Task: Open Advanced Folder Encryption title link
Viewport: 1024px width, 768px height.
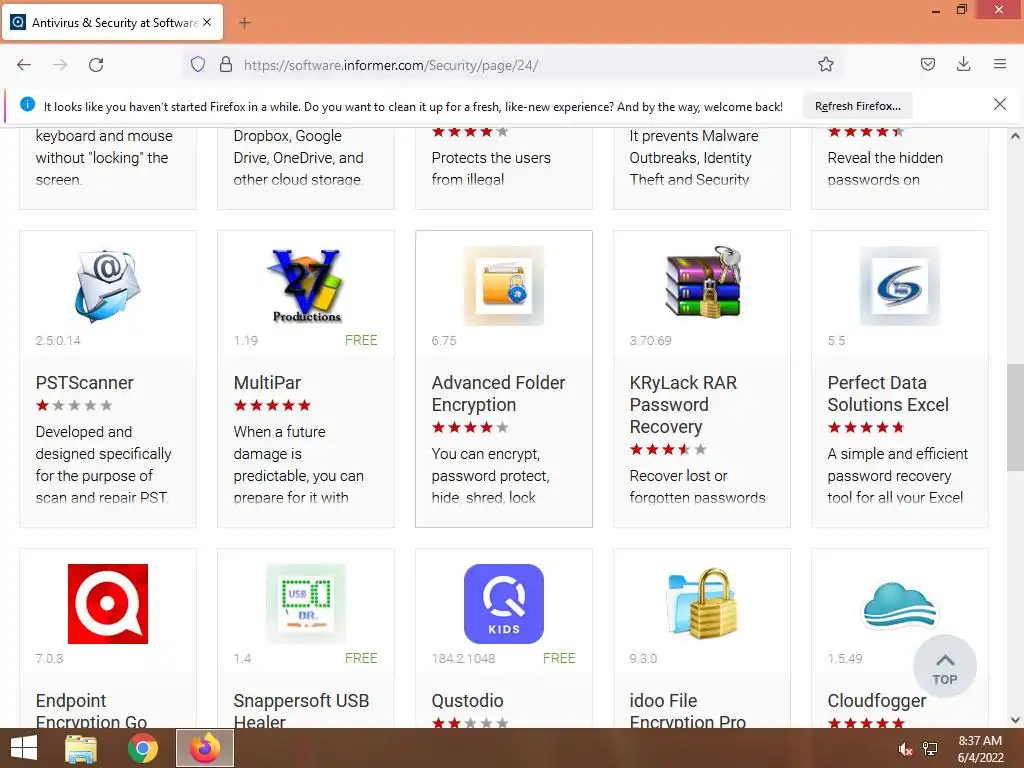Action: pos(498,394)
